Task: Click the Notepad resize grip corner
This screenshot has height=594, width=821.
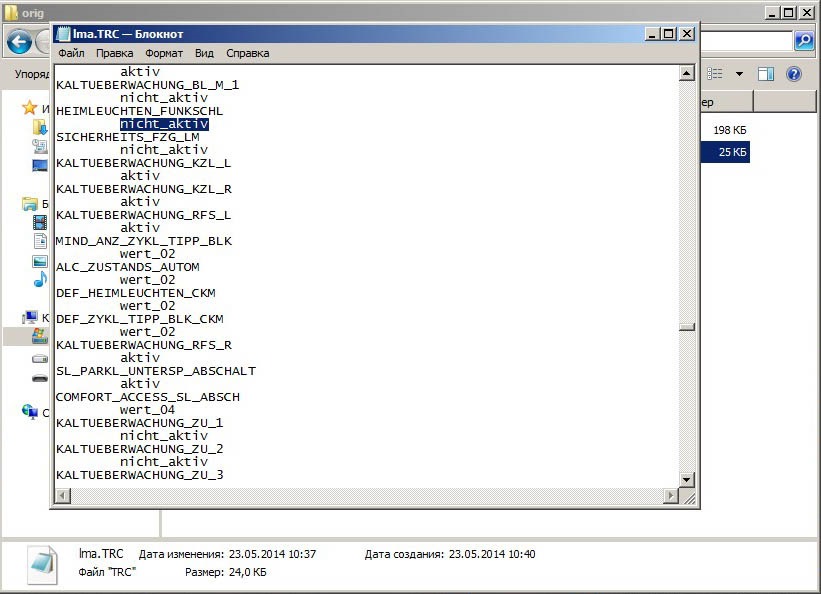Action: pyautogui.click(x=690, y=498)
